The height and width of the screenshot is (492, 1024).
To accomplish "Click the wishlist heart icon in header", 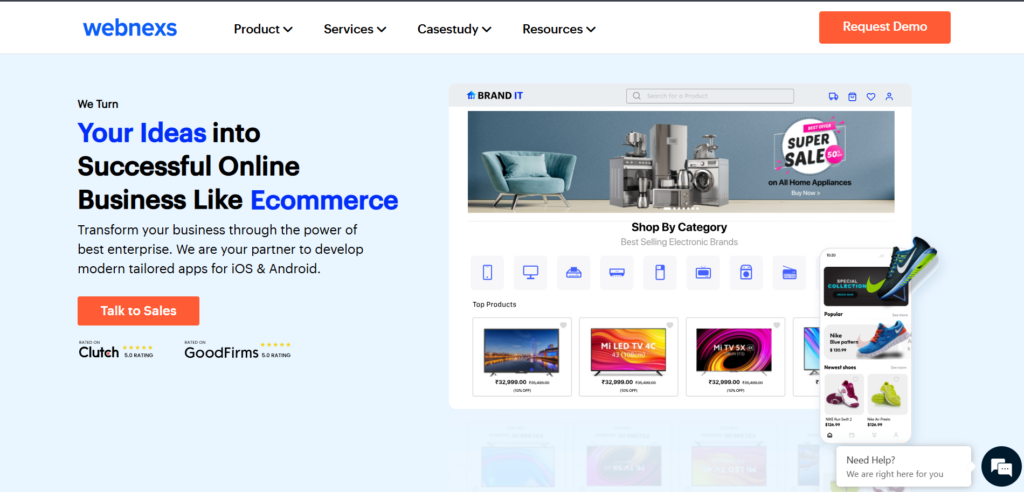I will (871, 97).
